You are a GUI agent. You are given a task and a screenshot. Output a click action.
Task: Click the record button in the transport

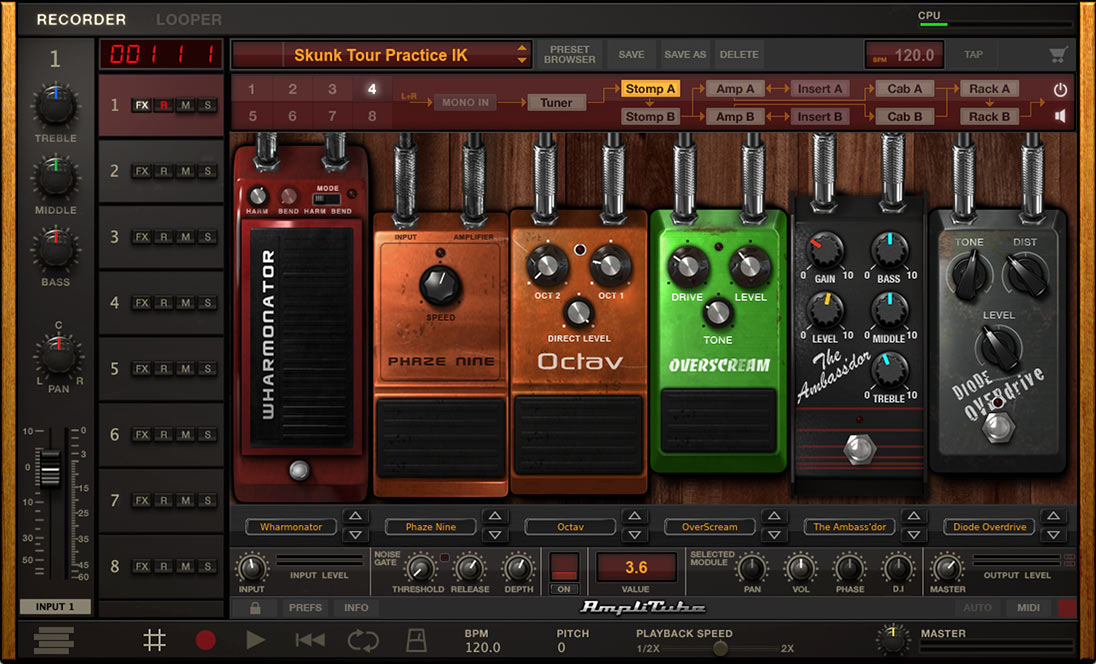[207, 639]
